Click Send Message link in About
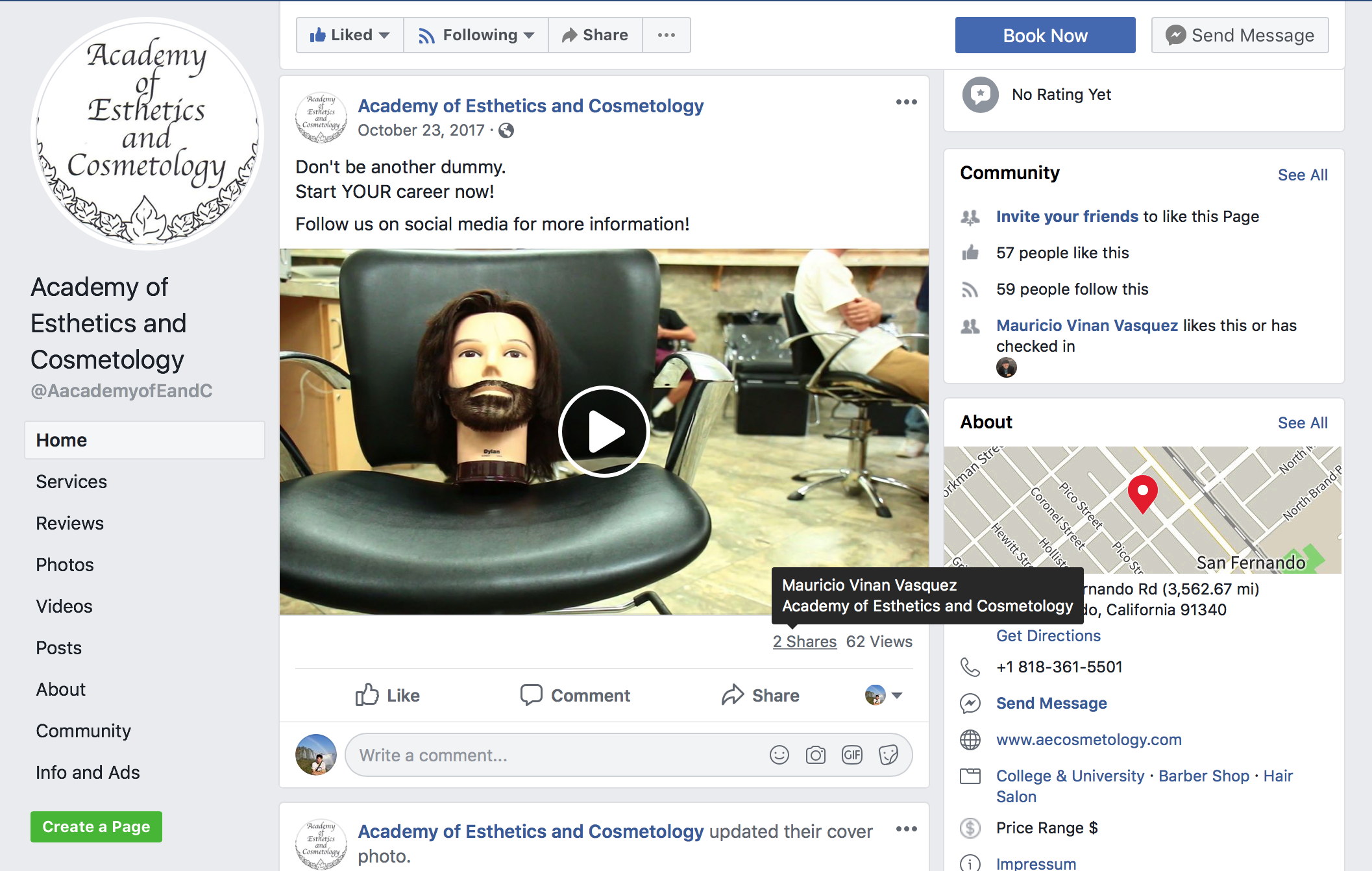The image size is (1372, 871). pyautogui.click(x=1051, y=703)
